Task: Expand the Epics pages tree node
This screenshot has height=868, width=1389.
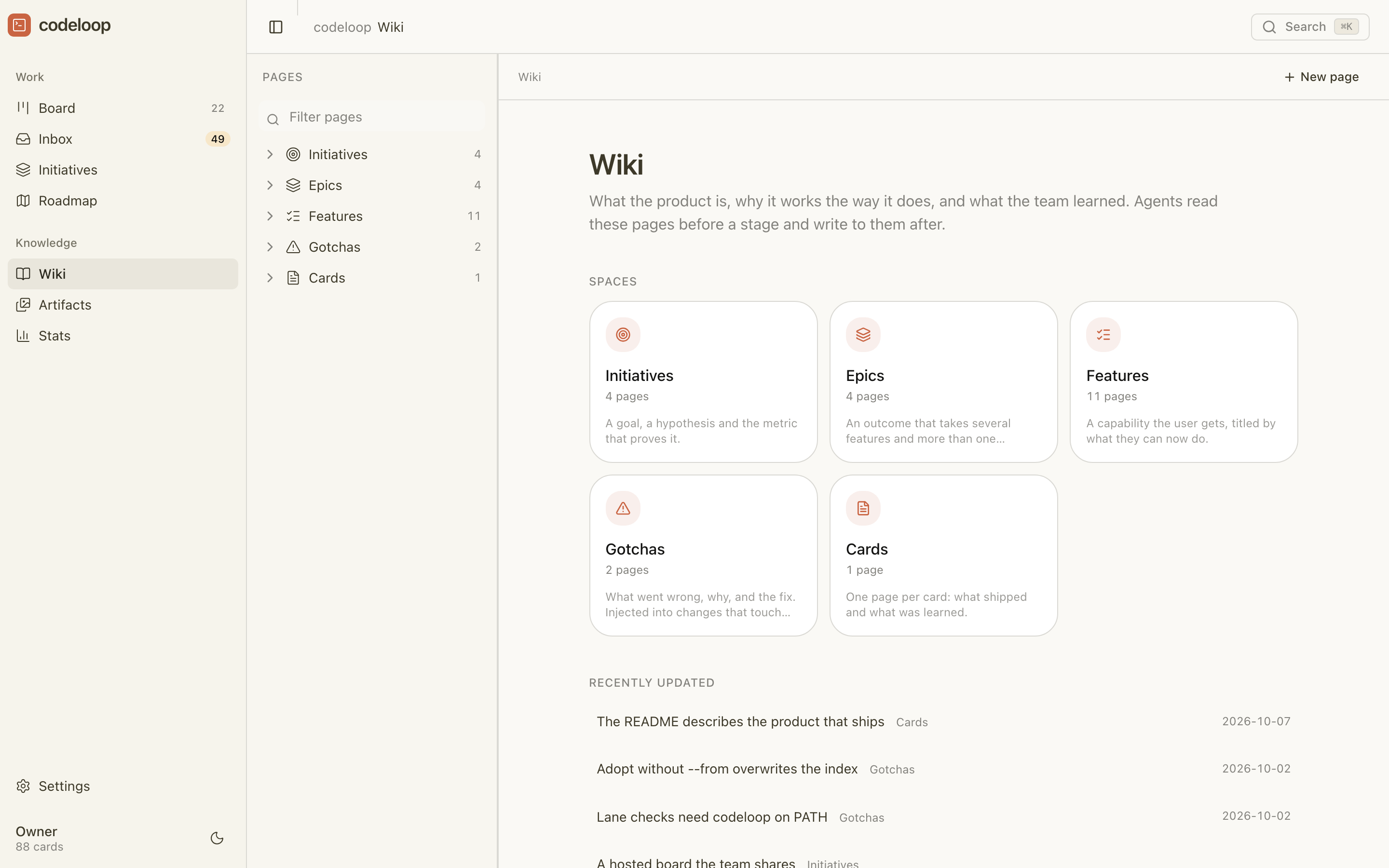Action: [270, 186]
